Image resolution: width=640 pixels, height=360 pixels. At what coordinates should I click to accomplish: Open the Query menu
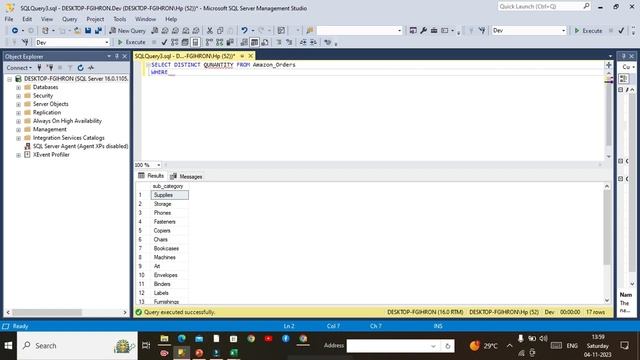tap(69, 19)
